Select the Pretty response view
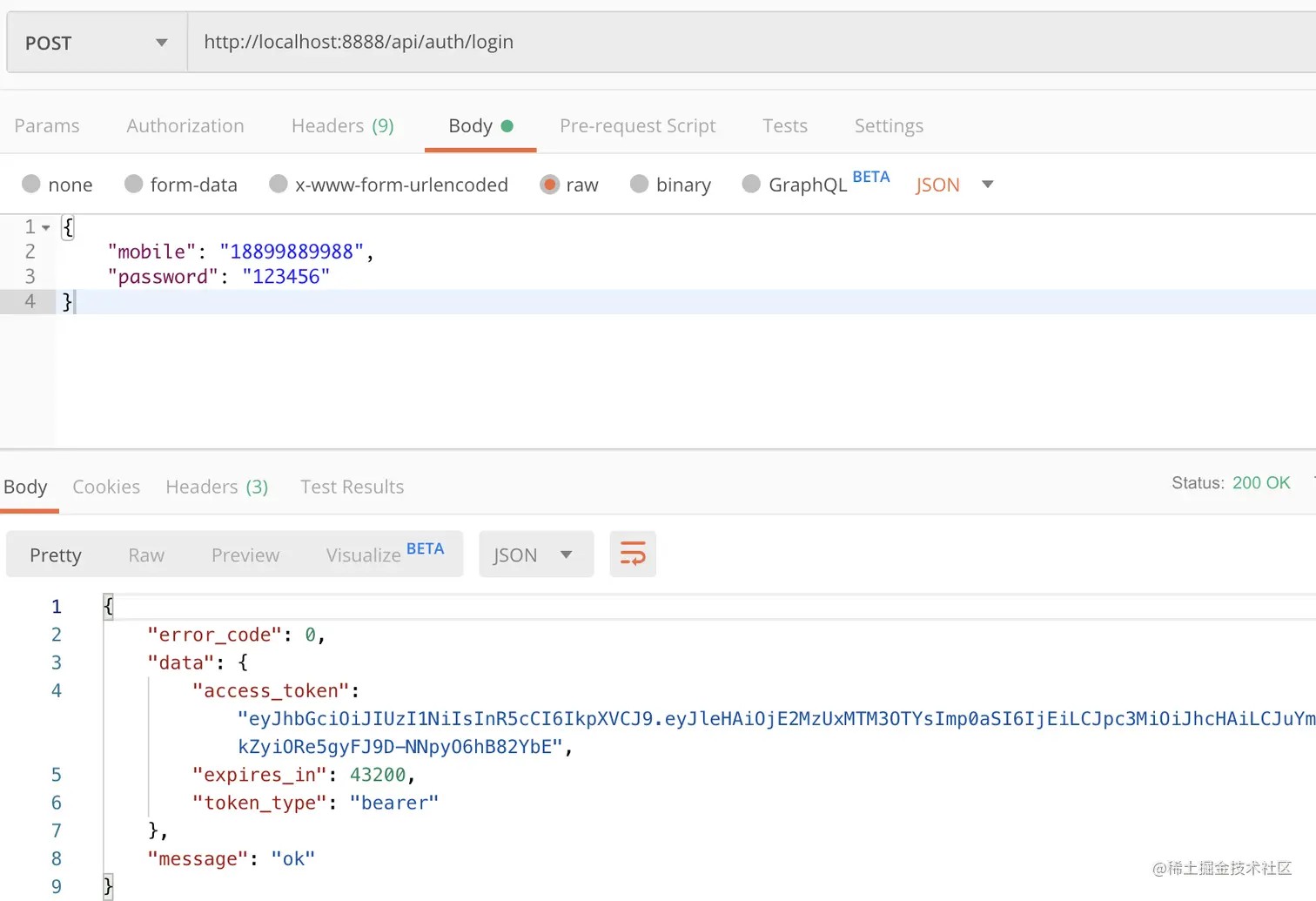This screenshot has height=901, width=1316. point(56,555)
